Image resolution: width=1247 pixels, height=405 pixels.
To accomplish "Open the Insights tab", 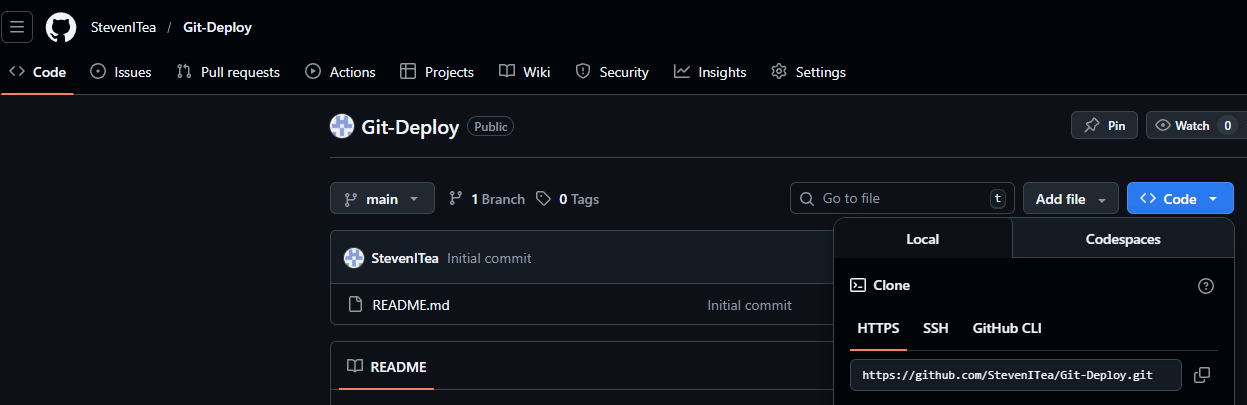I will (710, 72).
